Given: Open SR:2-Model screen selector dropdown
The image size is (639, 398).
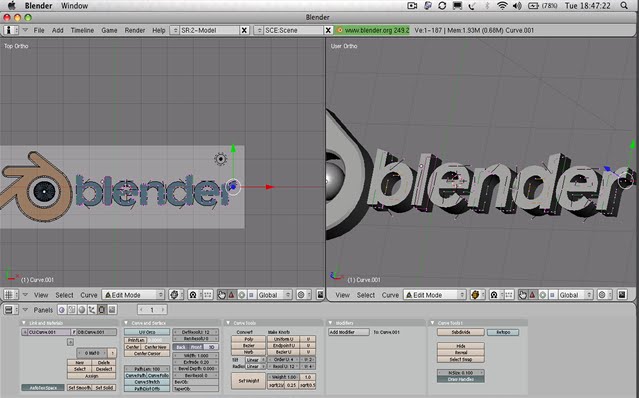Looking at the screenshot, I should (174, 30).
